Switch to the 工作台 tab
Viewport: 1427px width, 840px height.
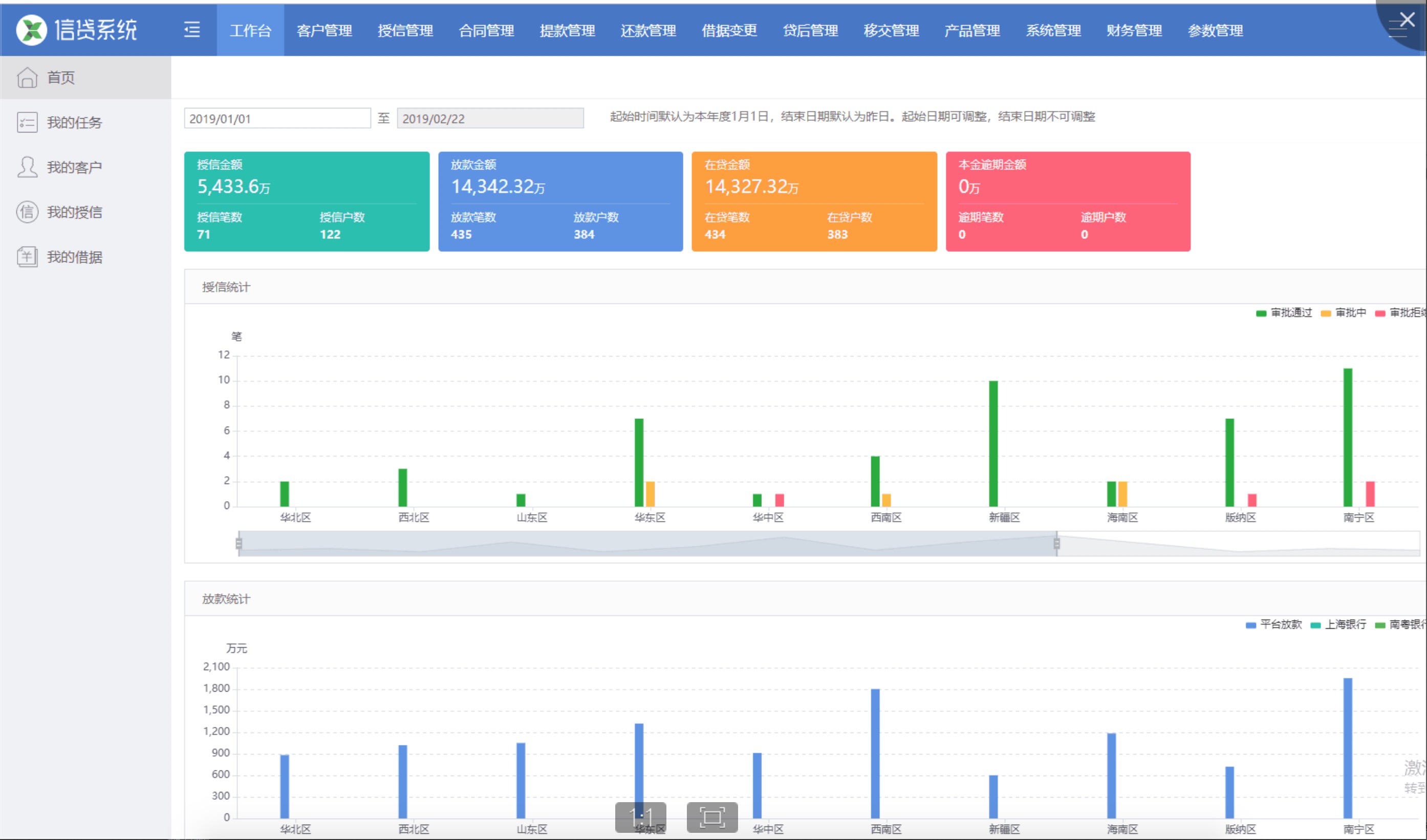tap(250, 31)
